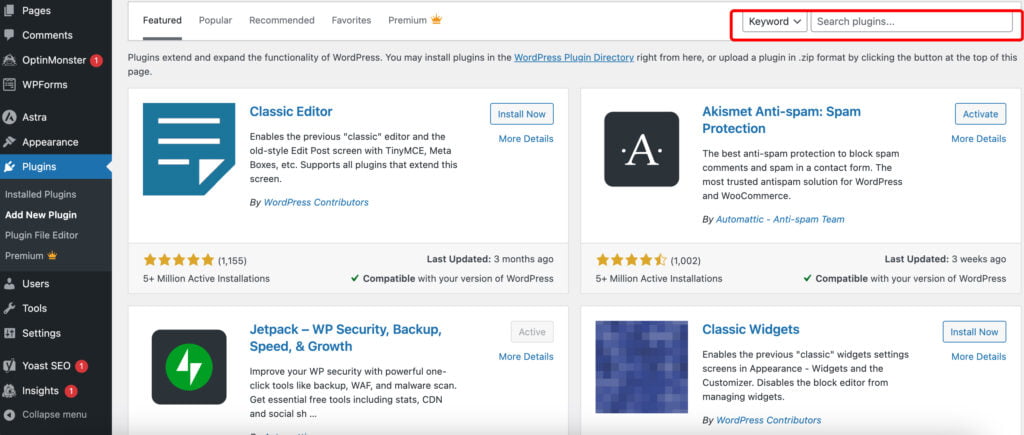This screenshot has height=435, width=1024.
Task: Open WordPress Contributors link under Classic Editor
Action: (x=316, y=202)
